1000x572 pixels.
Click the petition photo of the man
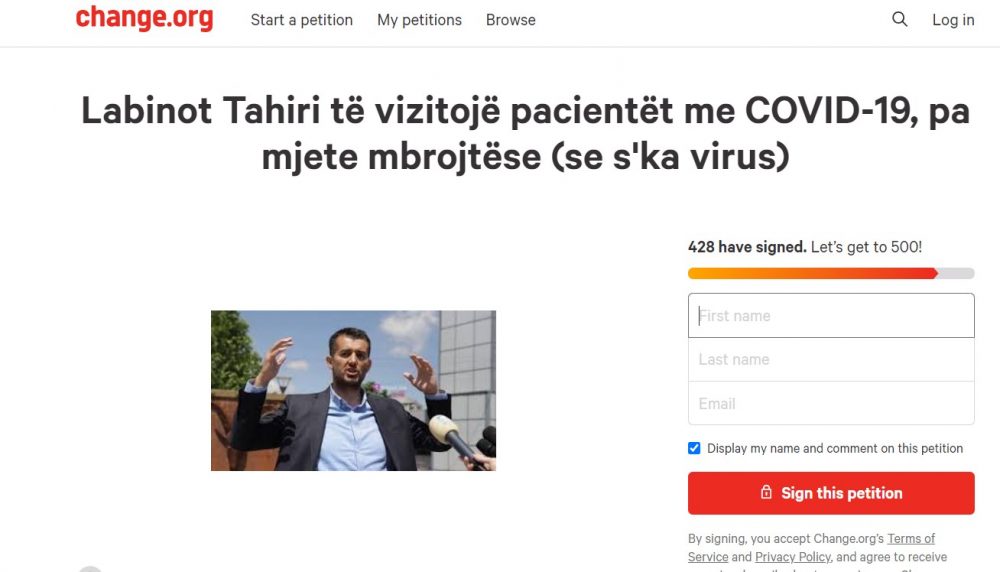tap(353, 390)
